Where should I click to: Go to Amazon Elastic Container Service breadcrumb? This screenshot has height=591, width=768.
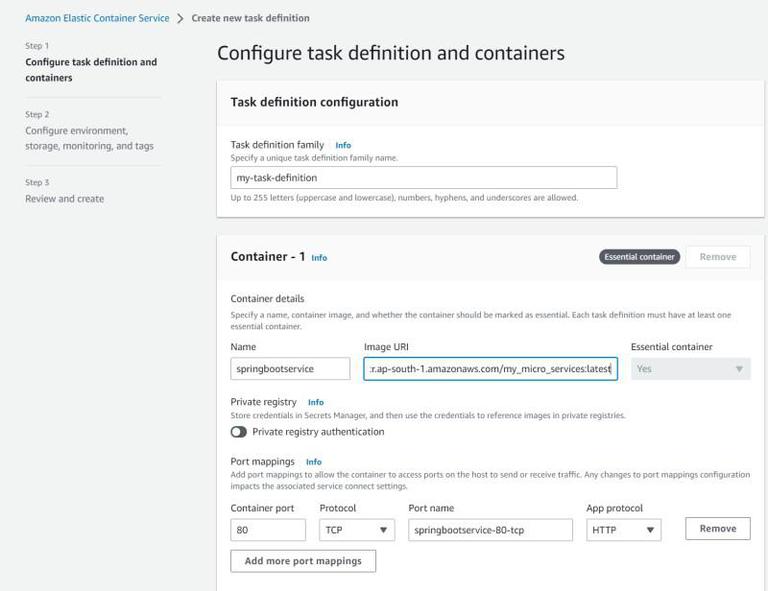click(x=97, y=18)
